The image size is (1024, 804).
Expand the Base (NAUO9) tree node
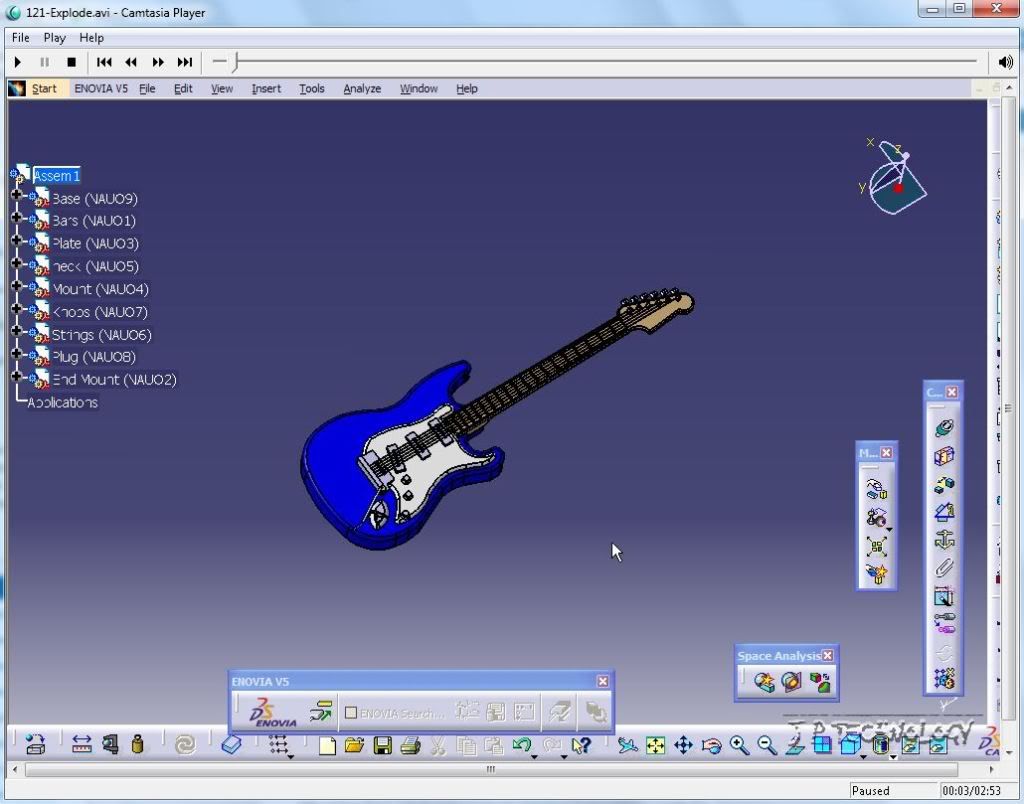(x=16, y=194)
